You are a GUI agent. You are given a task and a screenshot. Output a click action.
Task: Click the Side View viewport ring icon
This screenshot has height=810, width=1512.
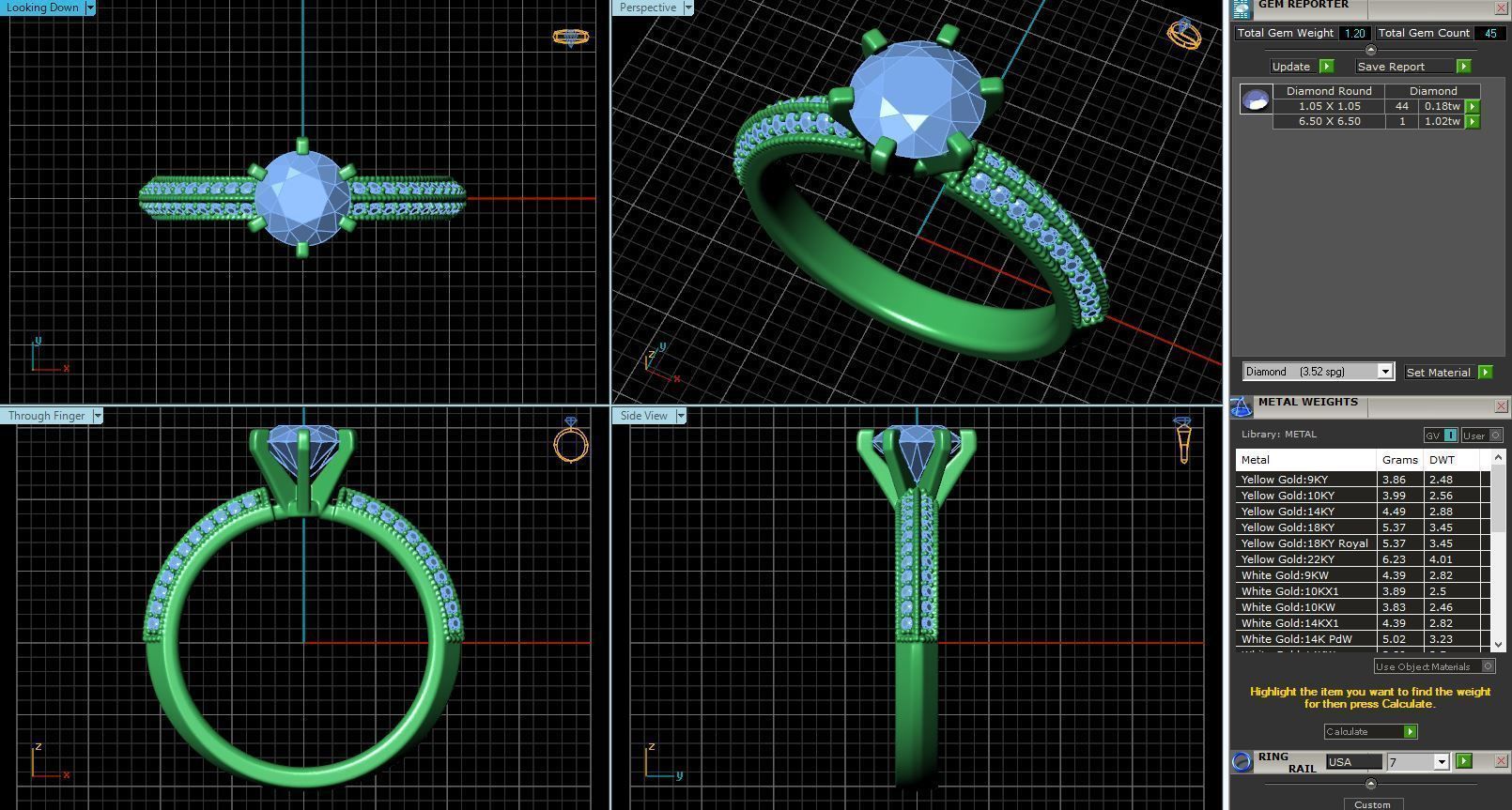click(x=1182, y=440)
